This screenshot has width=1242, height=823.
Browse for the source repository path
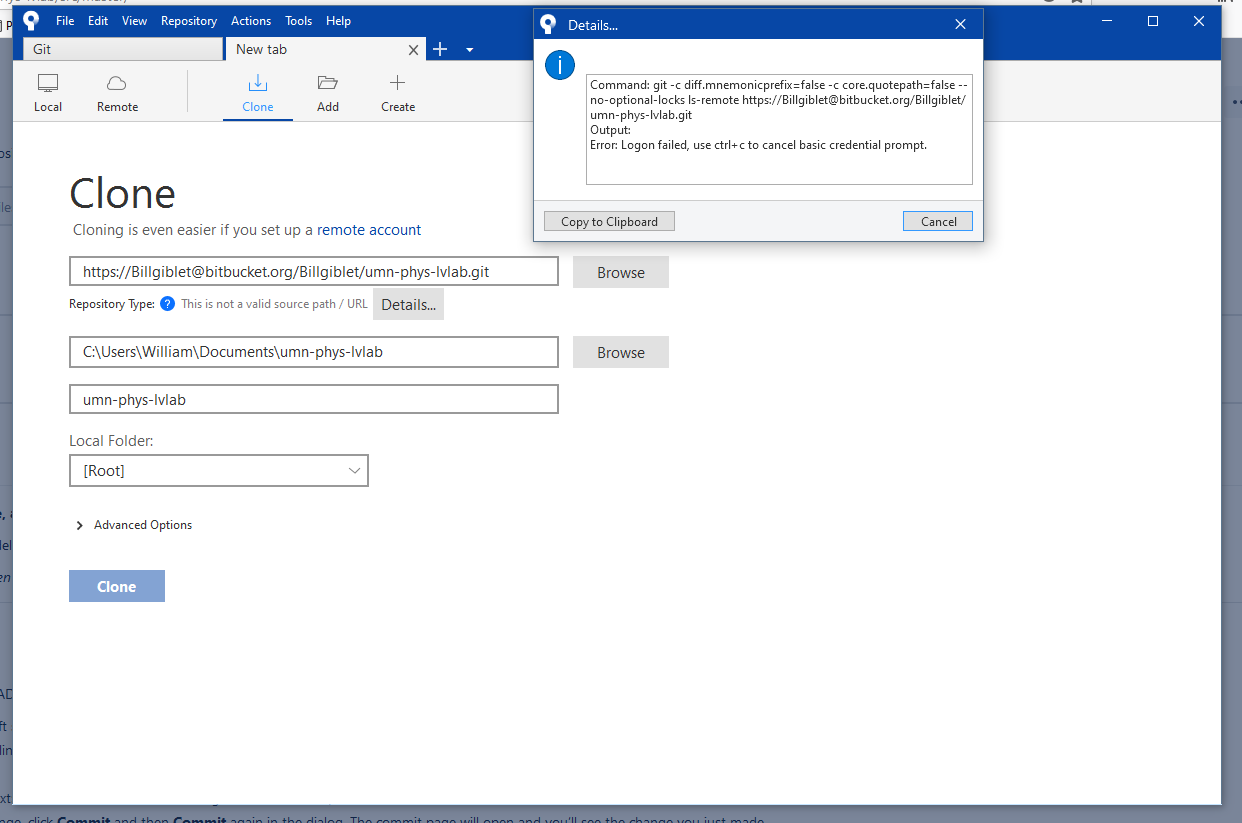[x=621, y=272]
